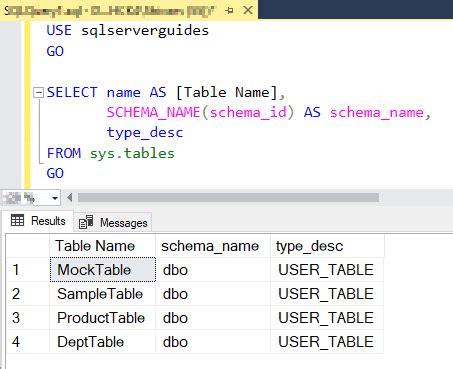This screenshot has height=369, width=453.
Task: Click USER_TABLE cell in SampleTable row
Action: coord(327,294)
